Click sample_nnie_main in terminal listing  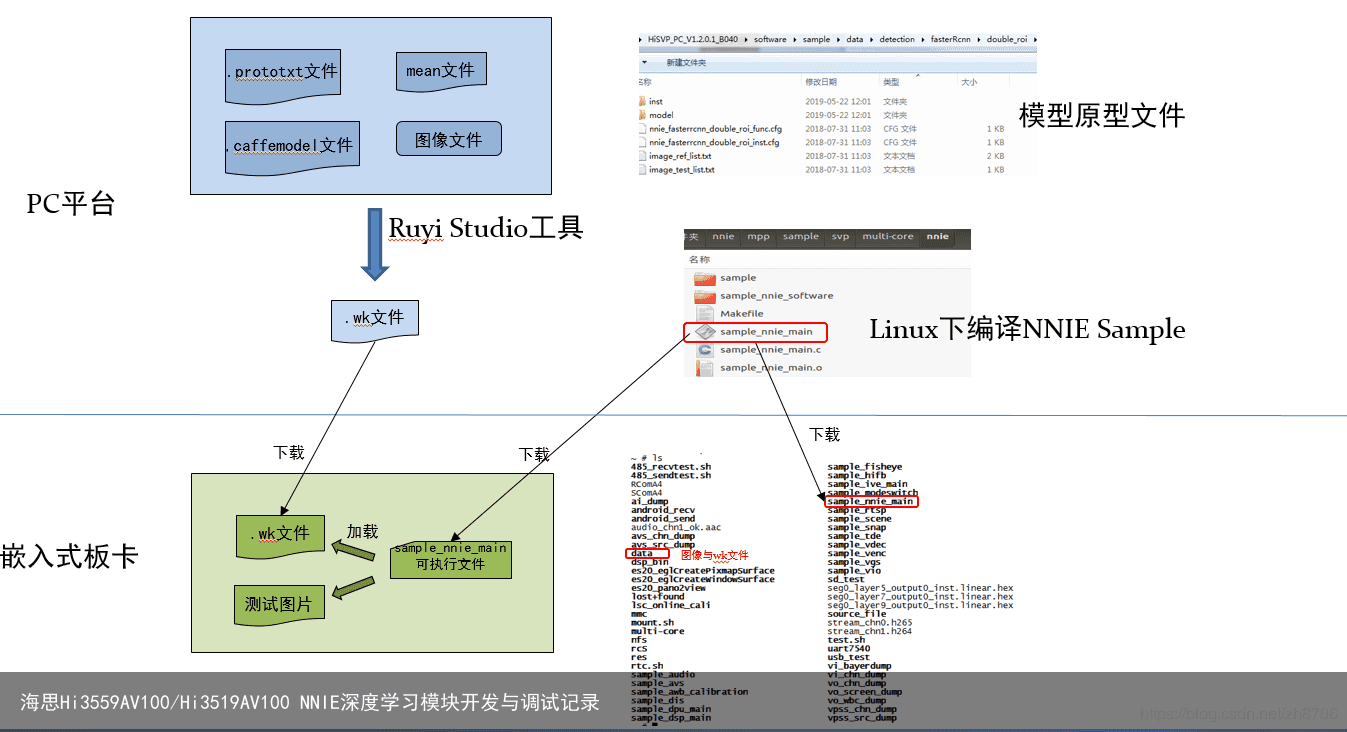pos(872,501)
